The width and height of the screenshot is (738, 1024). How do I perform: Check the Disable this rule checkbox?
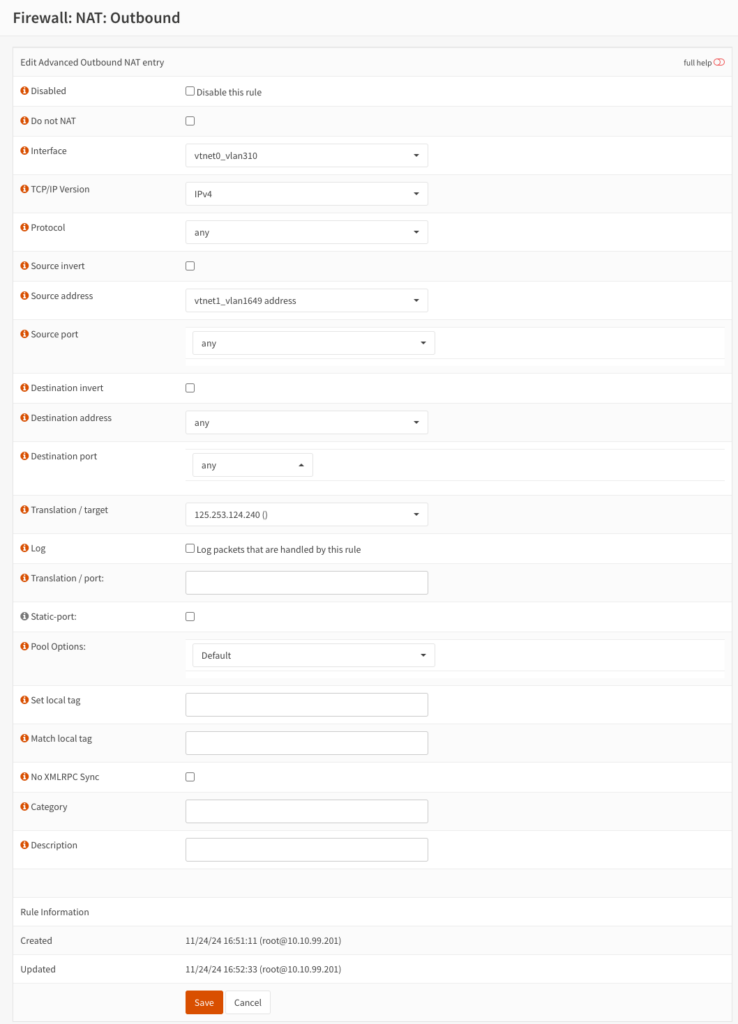pyautogui.click(x=190, y=91)
